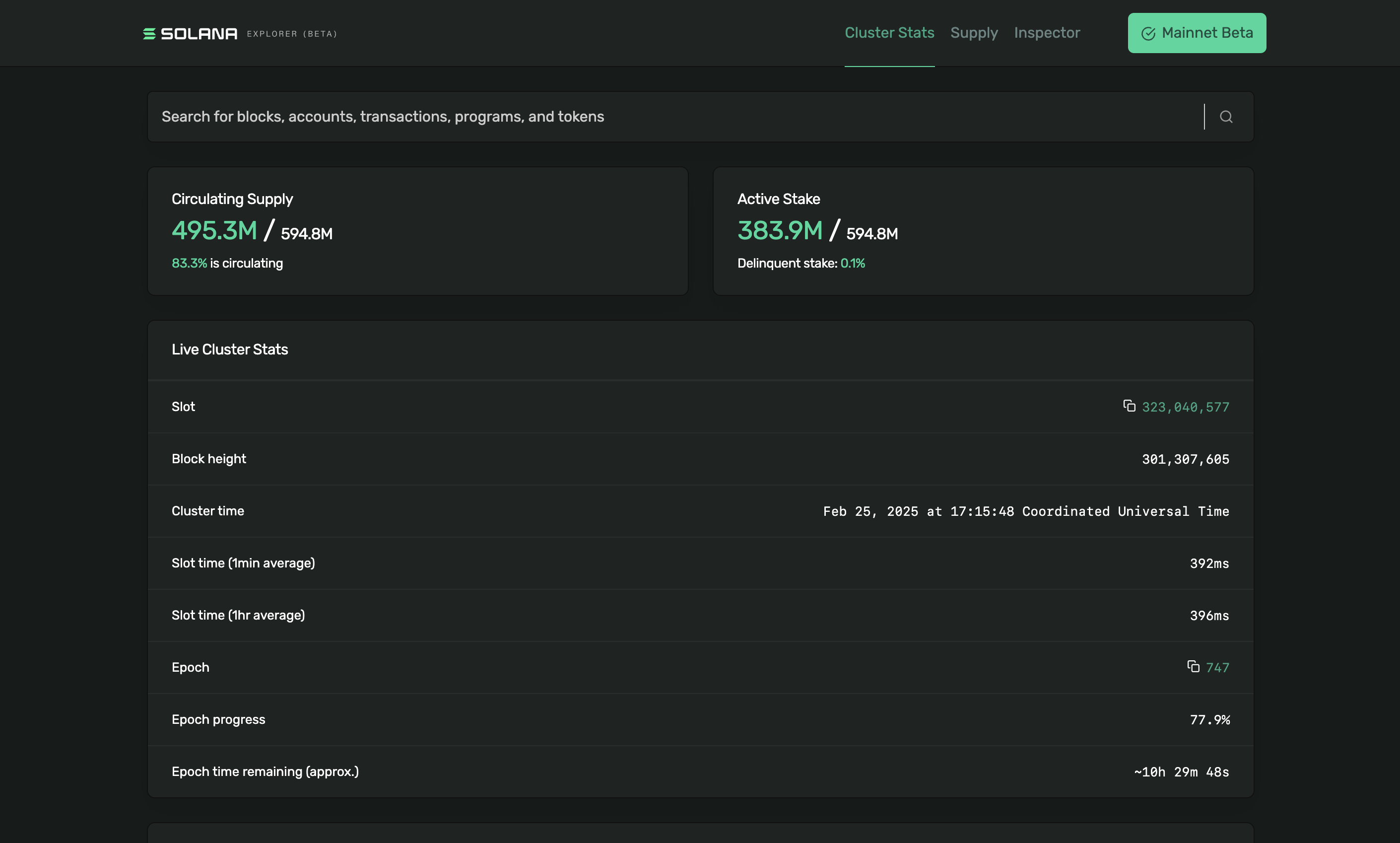The height and width of the screenshot is (843, 1400).
Task: Click the 495.3M circulating supply figure
Action: [x=214, y=231]
